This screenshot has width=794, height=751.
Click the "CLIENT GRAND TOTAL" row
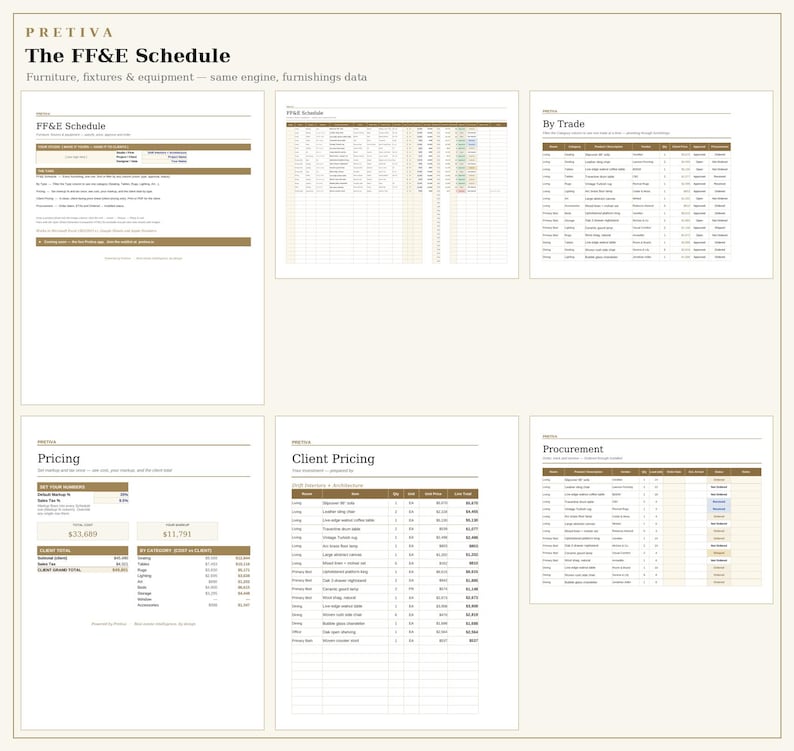(x=83, y=570)
